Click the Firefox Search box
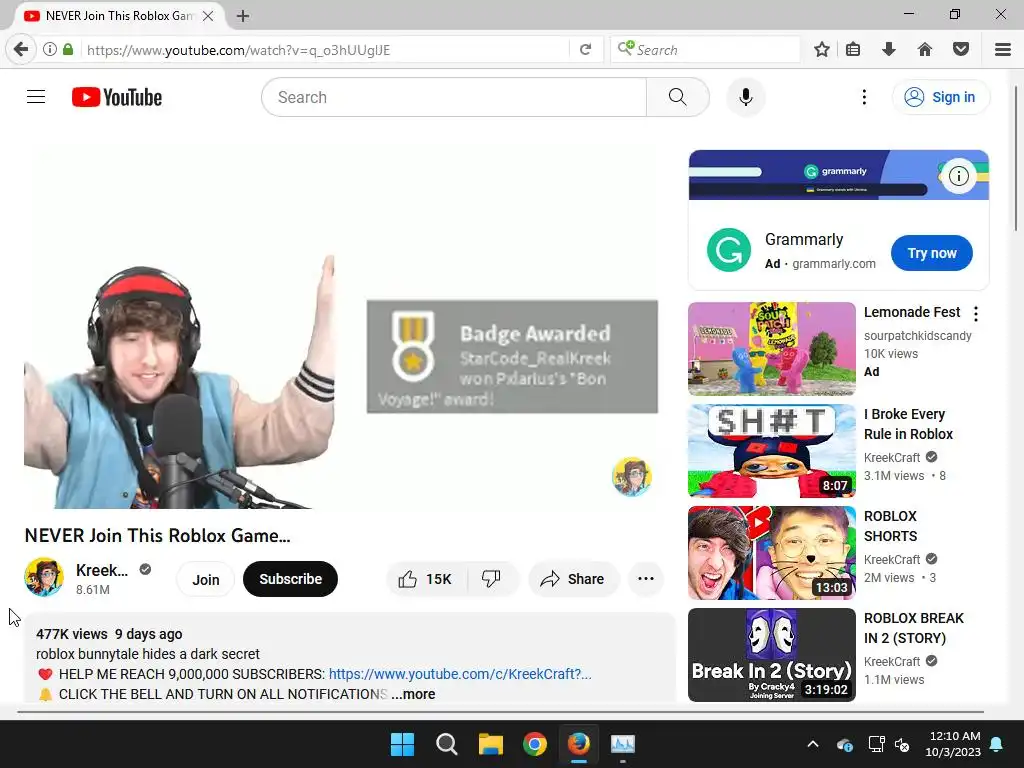The image size is (1024, 768). click(705, 50)
